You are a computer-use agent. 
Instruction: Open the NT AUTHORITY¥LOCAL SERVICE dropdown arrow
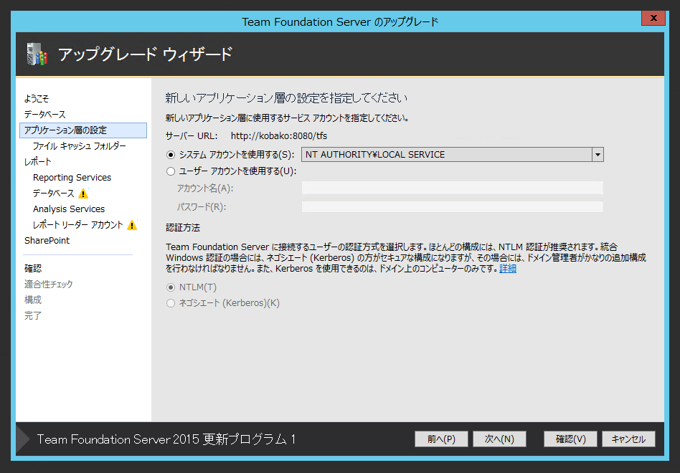tap(598, 155)
